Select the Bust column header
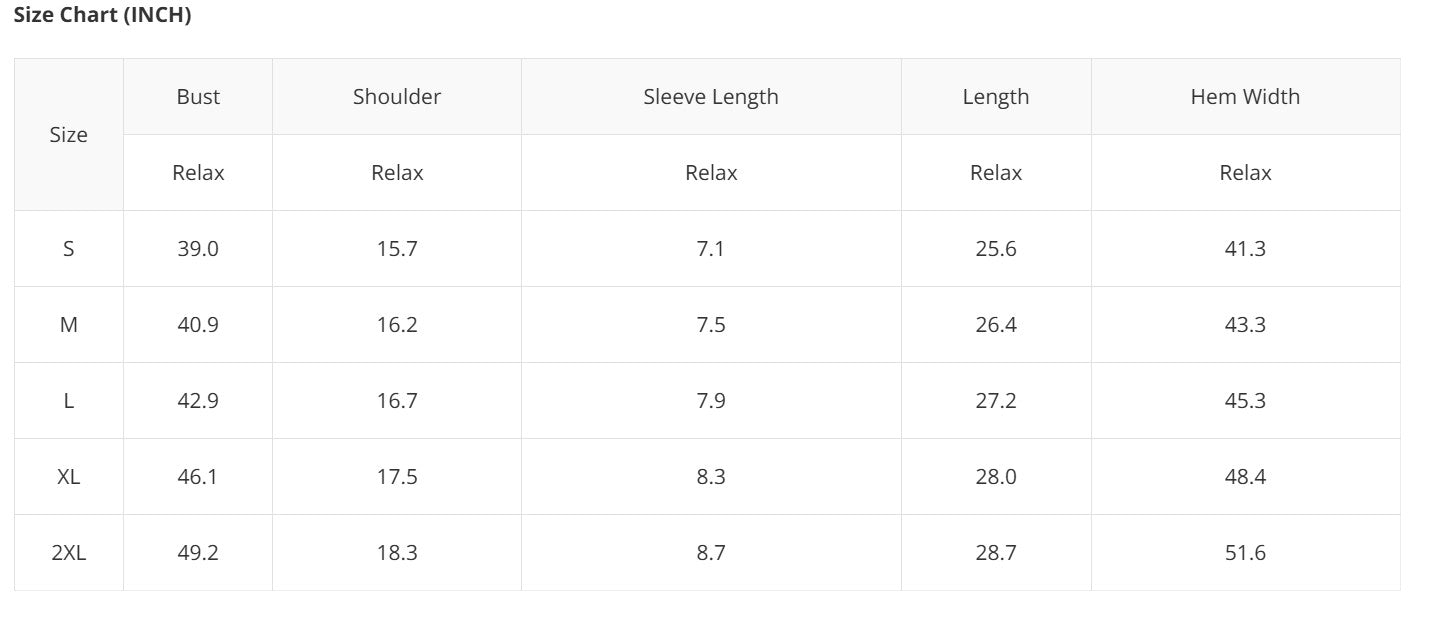This screenshot has width=1443, height=634. [x=198, y=97]
